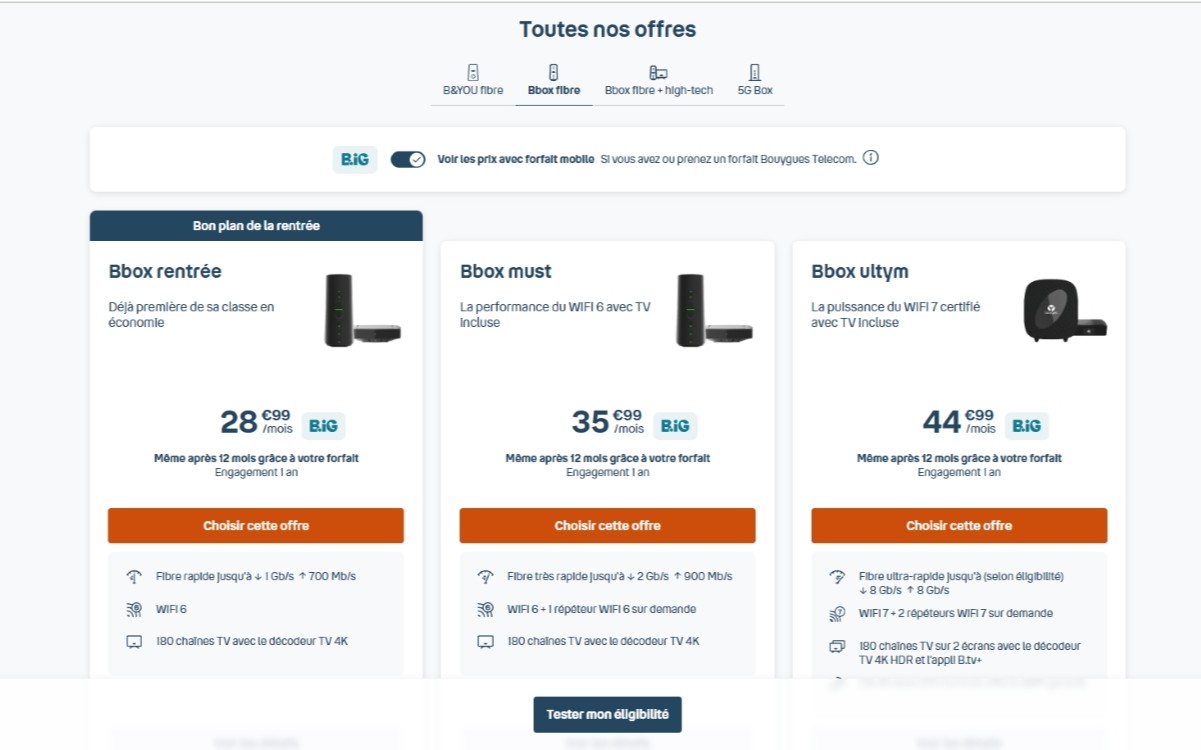
Task: Click the B.iG badge beside the Bbox ultym price
Action: [x=1026, y=425]
